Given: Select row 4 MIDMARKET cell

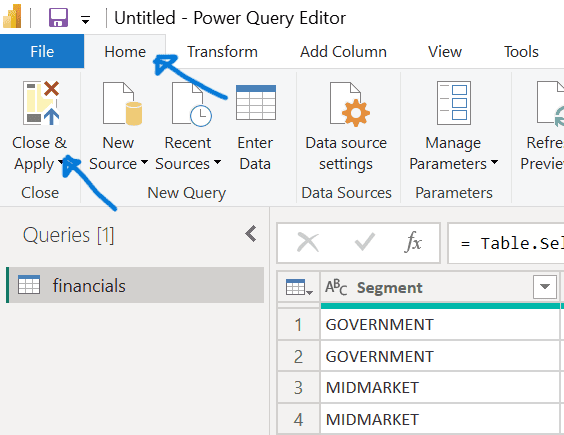Looking at the screenshot, I should pyautogui.click(x=440, y=419).
